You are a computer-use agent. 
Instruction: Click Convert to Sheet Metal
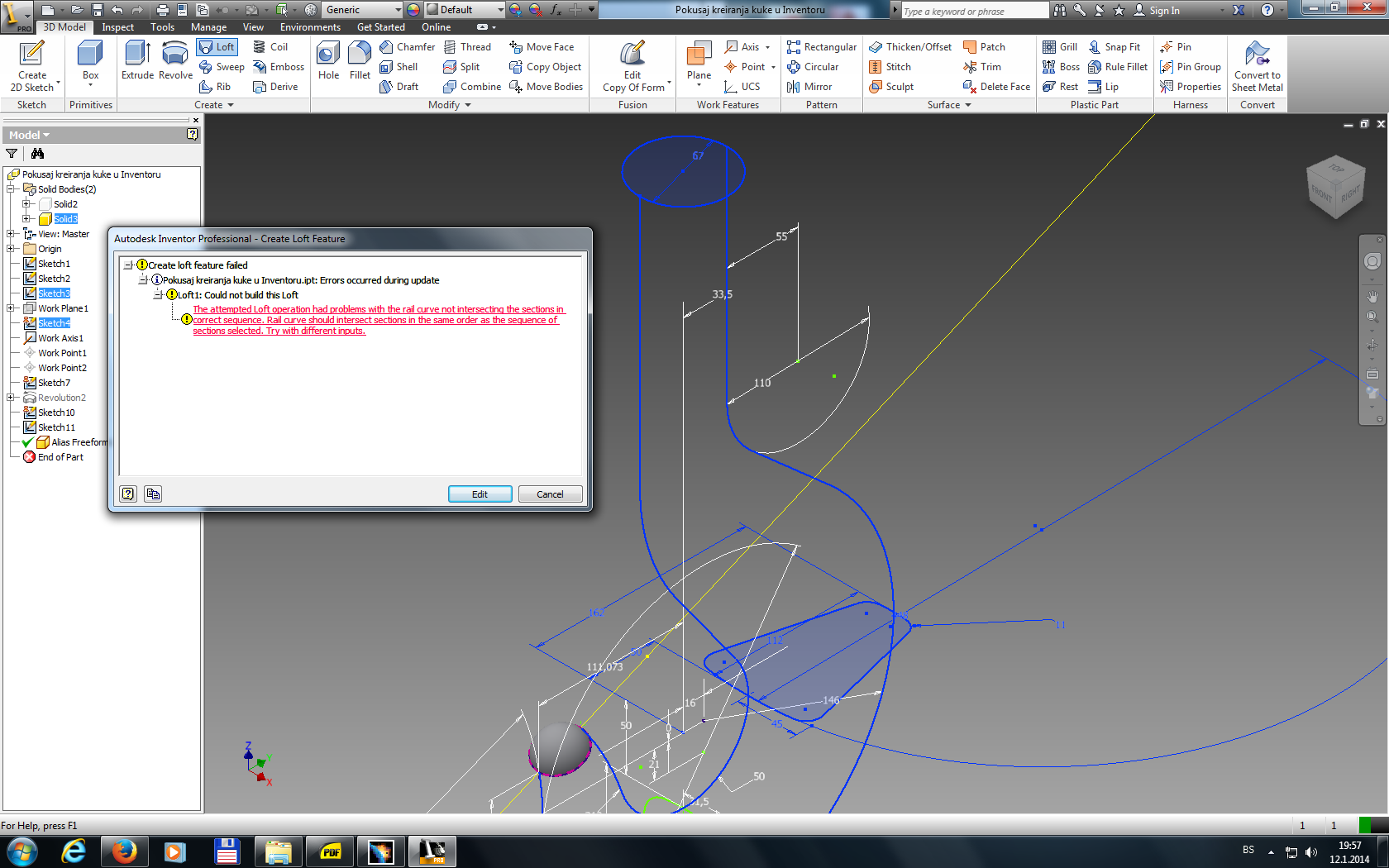tap(1257, 66)
